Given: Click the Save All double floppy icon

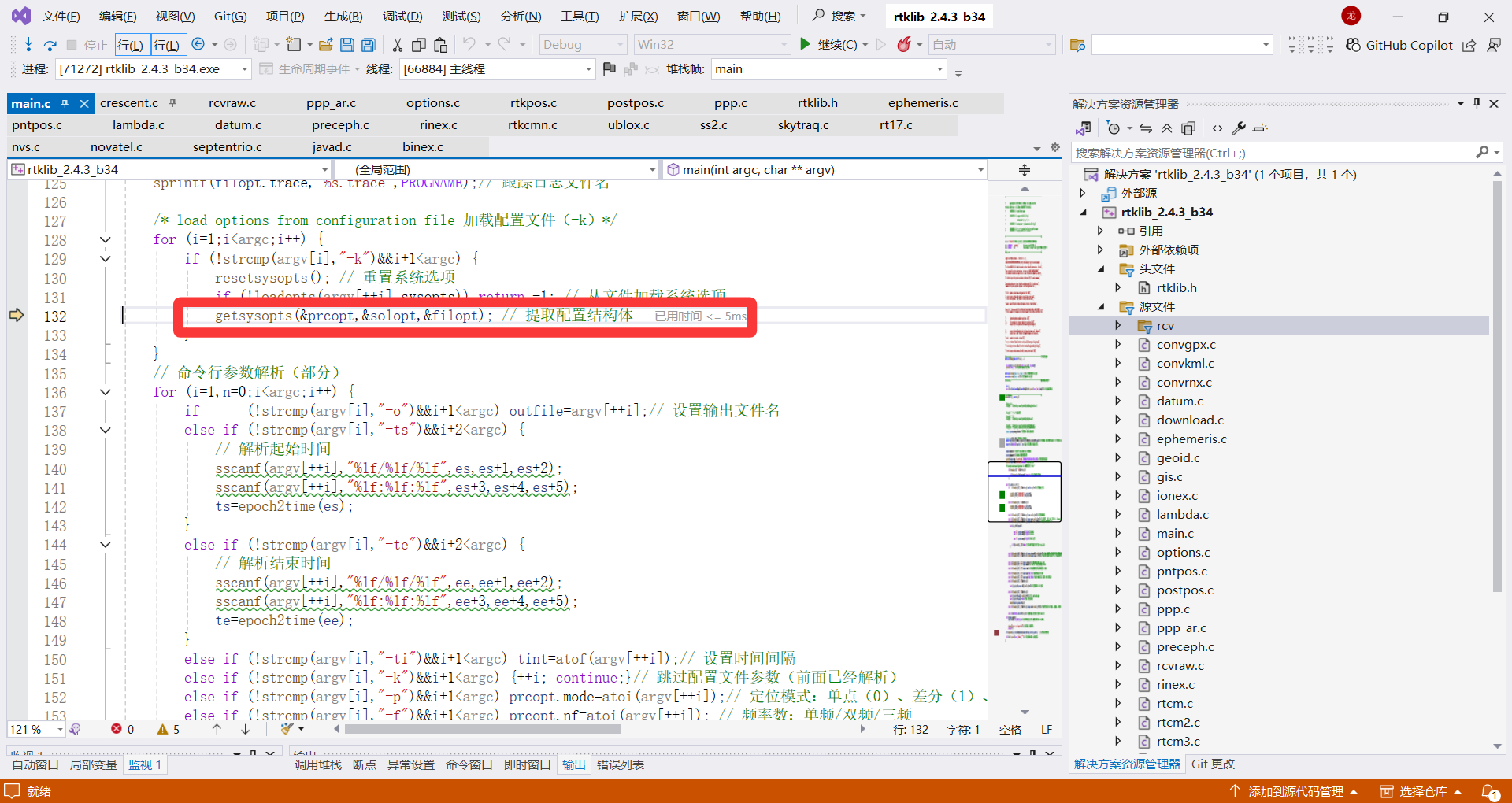Looking at the screenshot, I should click(368, 45).
